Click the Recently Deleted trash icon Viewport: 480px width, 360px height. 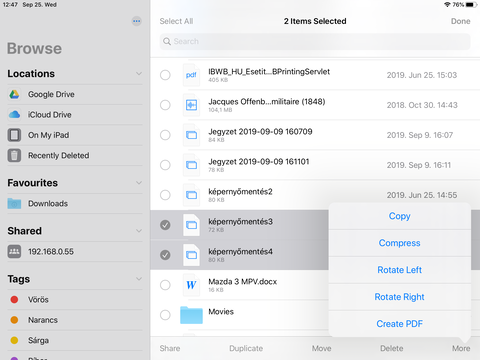[x=14, y=155]
